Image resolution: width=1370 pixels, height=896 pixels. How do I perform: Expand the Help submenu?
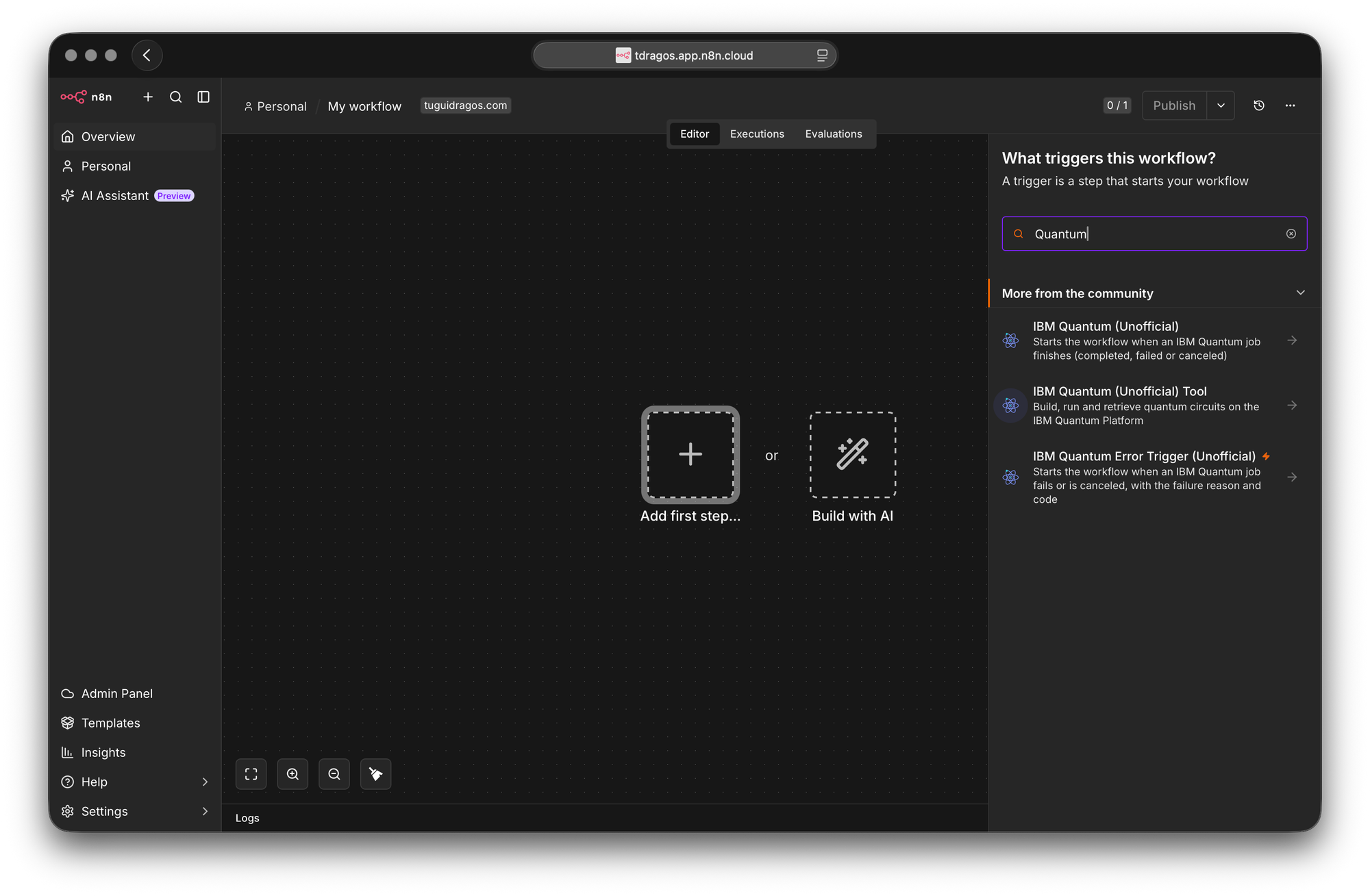(205, 782)
